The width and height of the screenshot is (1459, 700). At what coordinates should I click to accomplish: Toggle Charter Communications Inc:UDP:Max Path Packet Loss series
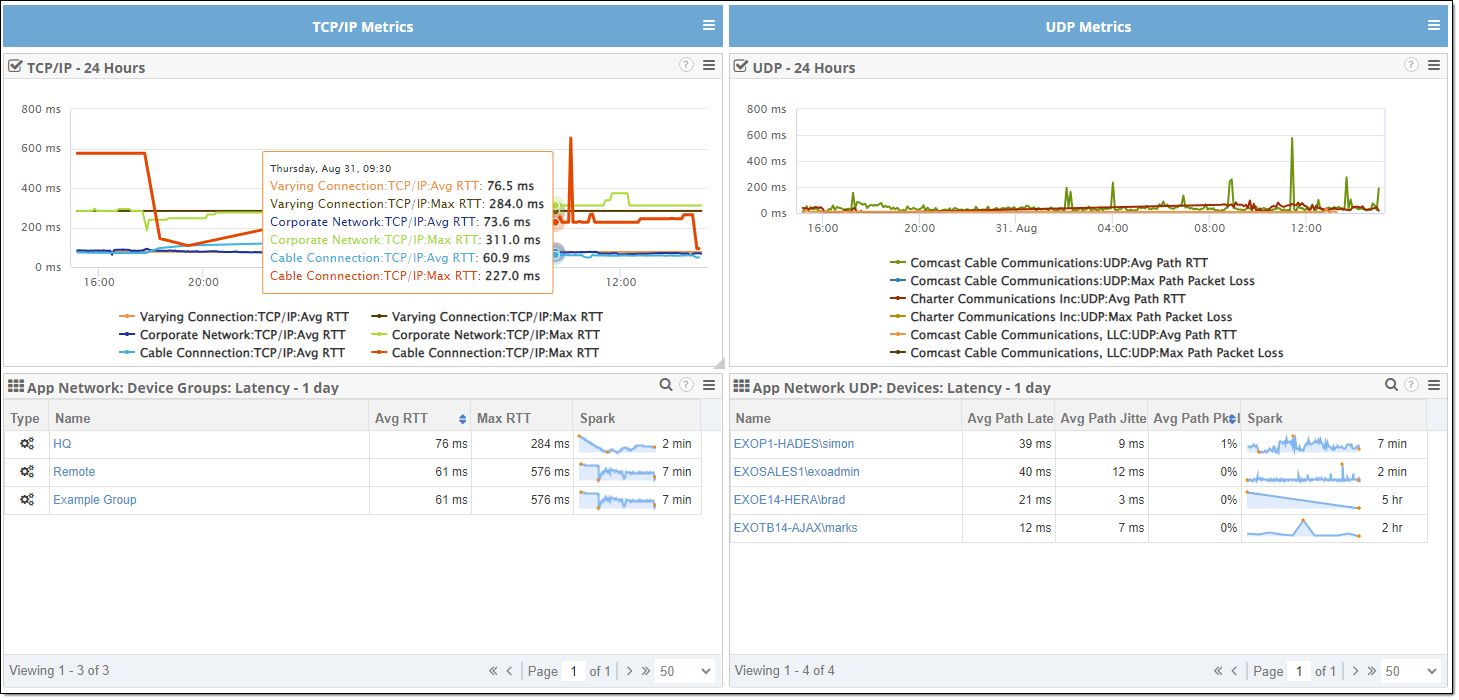tap(1061, 317)
